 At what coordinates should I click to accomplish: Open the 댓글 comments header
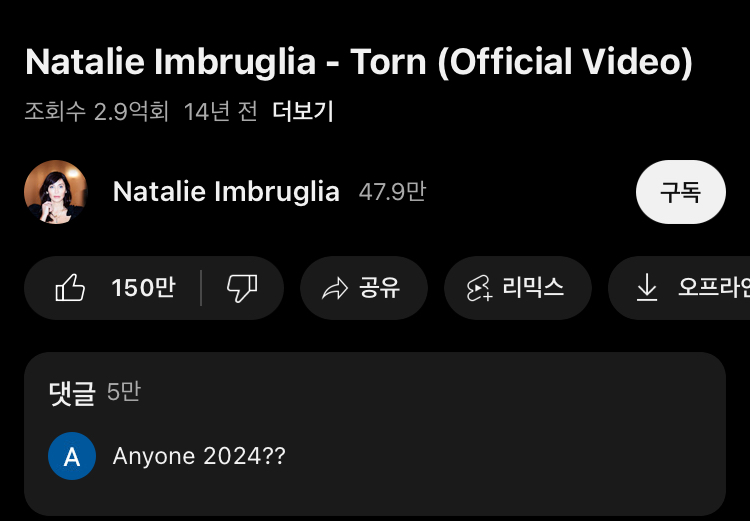pos(72,393)
